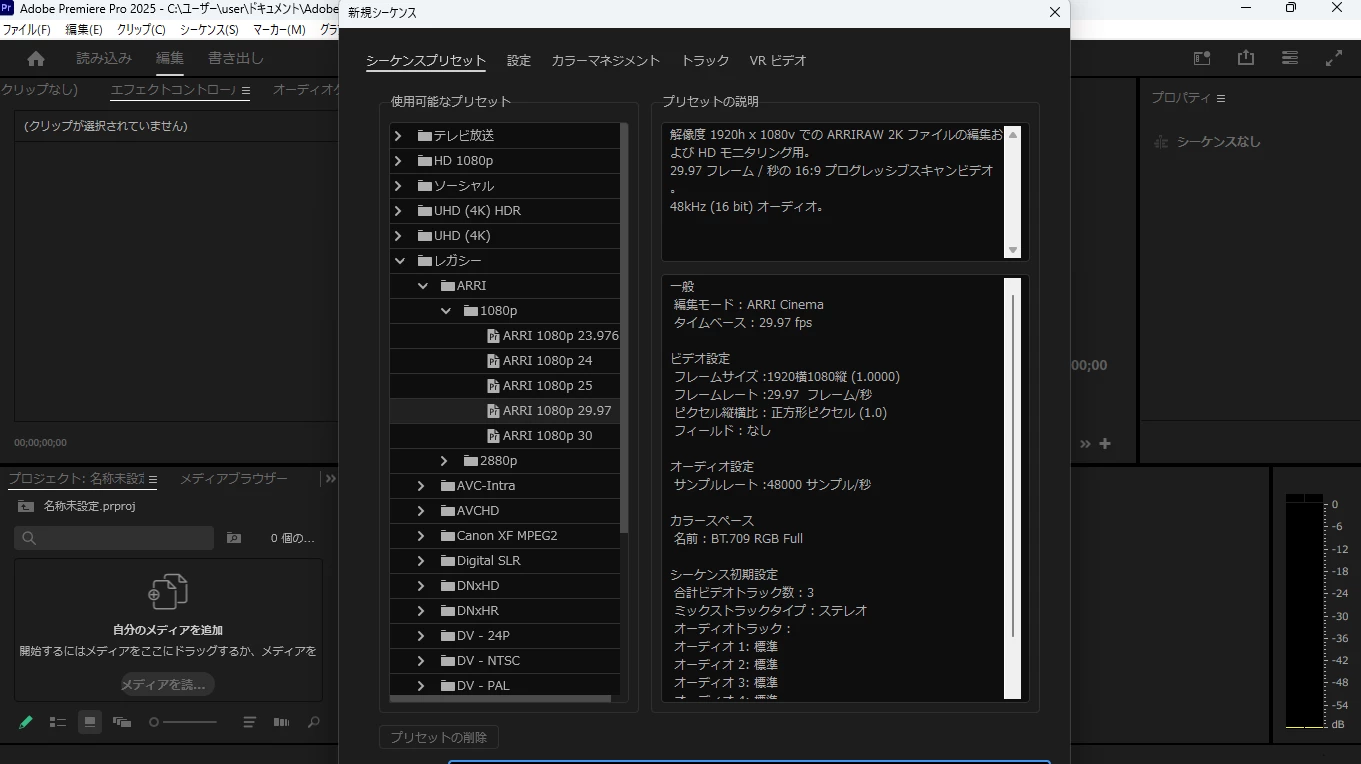Expand the DNxHD preset folder
The height and width of the screenshot is (764, 1361).
421,586
